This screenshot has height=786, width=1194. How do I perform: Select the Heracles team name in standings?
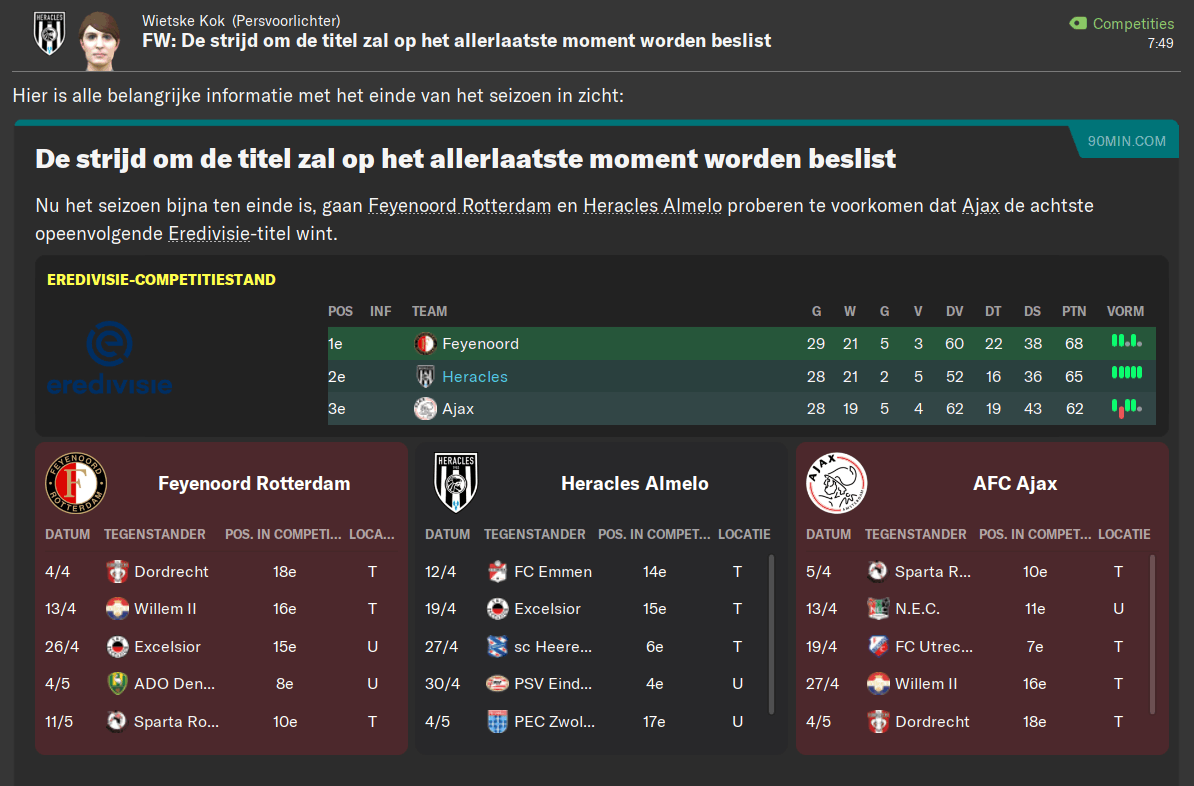475,377
